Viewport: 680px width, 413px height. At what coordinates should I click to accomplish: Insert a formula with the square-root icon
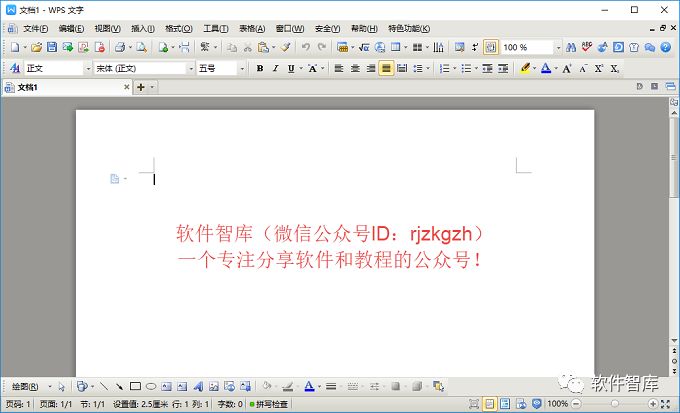[x=364, y=47]
